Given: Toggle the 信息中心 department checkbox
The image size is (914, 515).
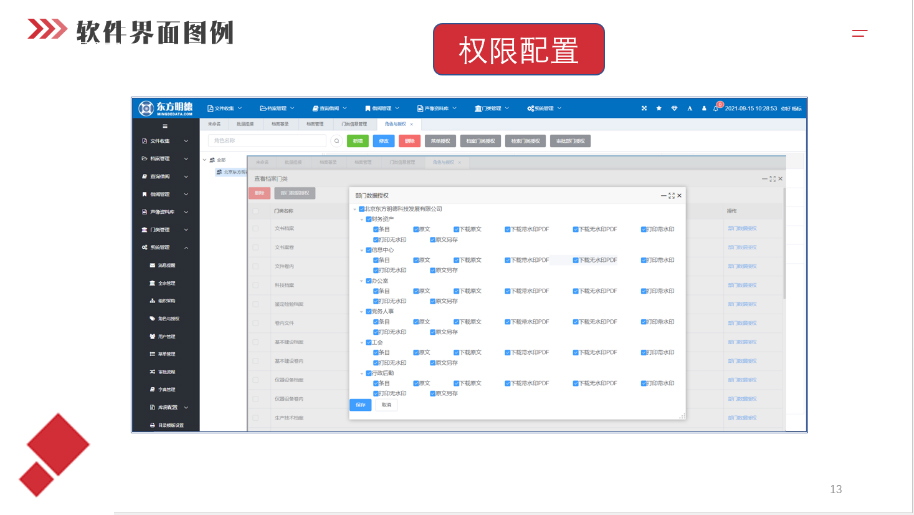Looking at the screenshot, I should [368, 250].
